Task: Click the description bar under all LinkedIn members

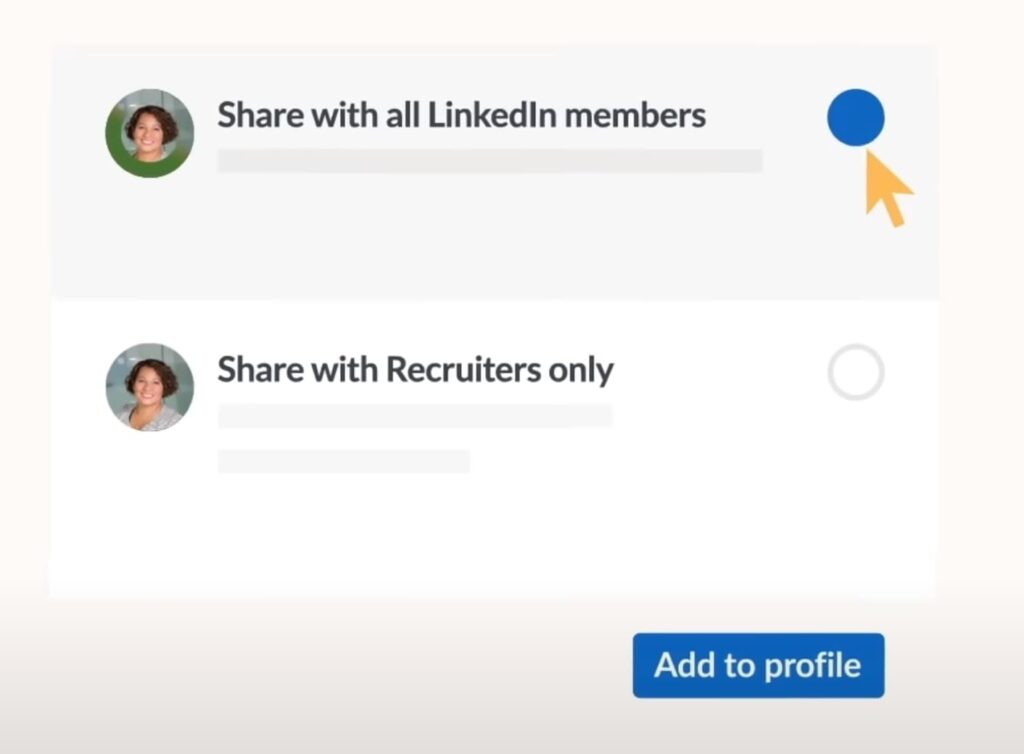Action: tap(489, 161)
